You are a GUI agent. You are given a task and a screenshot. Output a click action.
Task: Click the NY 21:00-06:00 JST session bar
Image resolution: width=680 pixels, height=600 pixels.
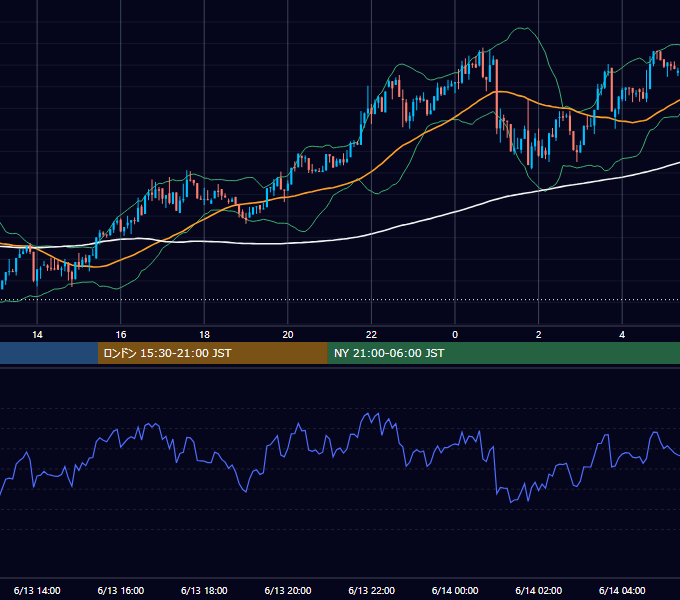coord(503,353)
